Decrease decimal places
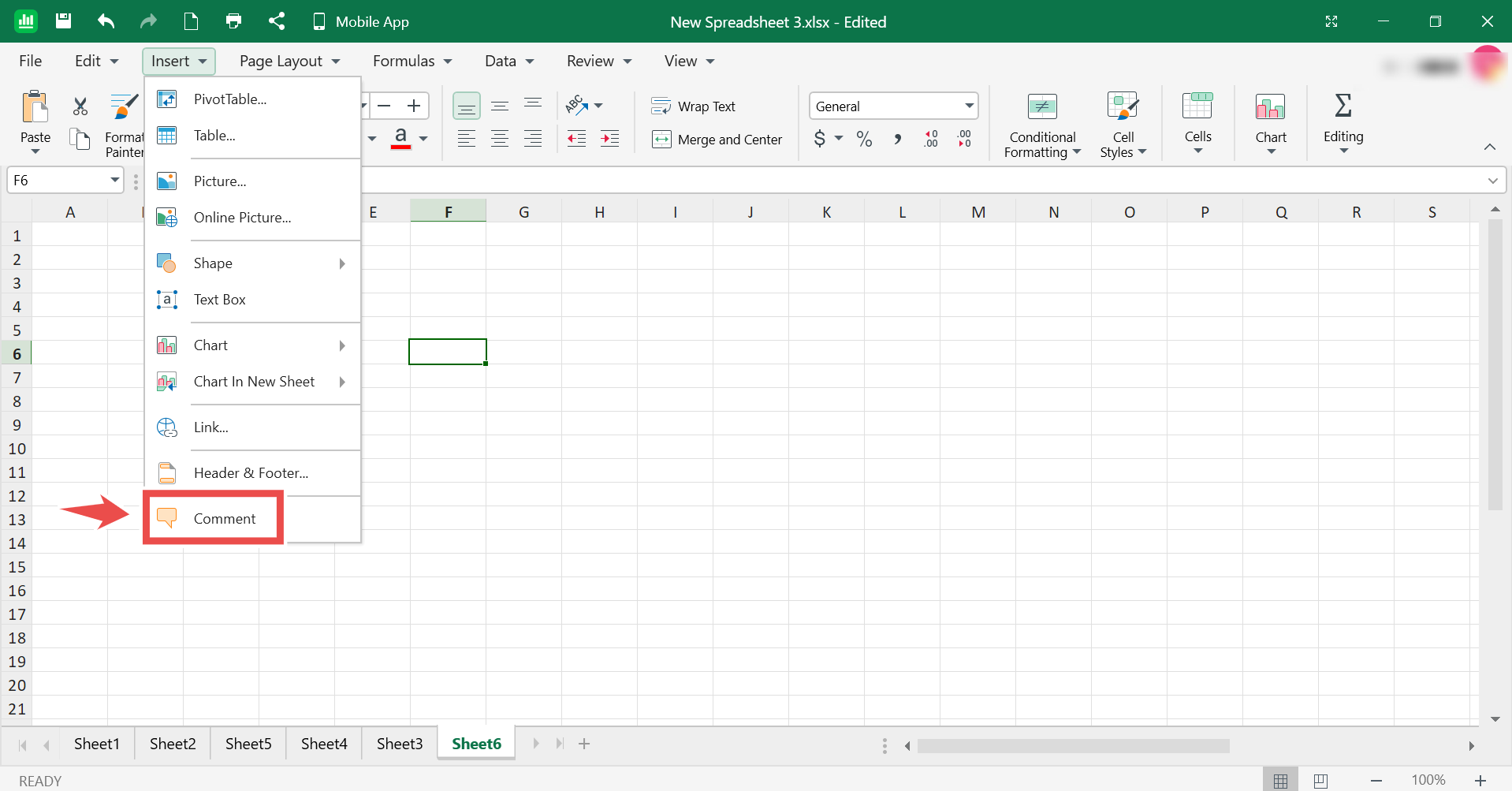 point(964,139)
